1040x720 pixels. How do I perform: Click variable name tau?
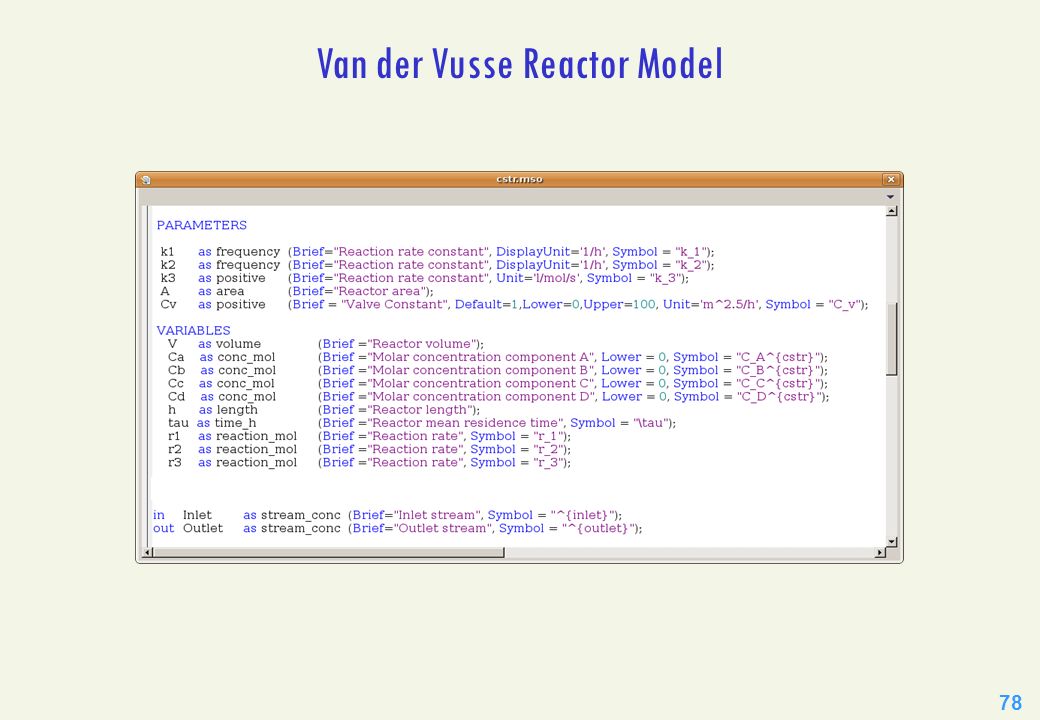pos(178,423)
